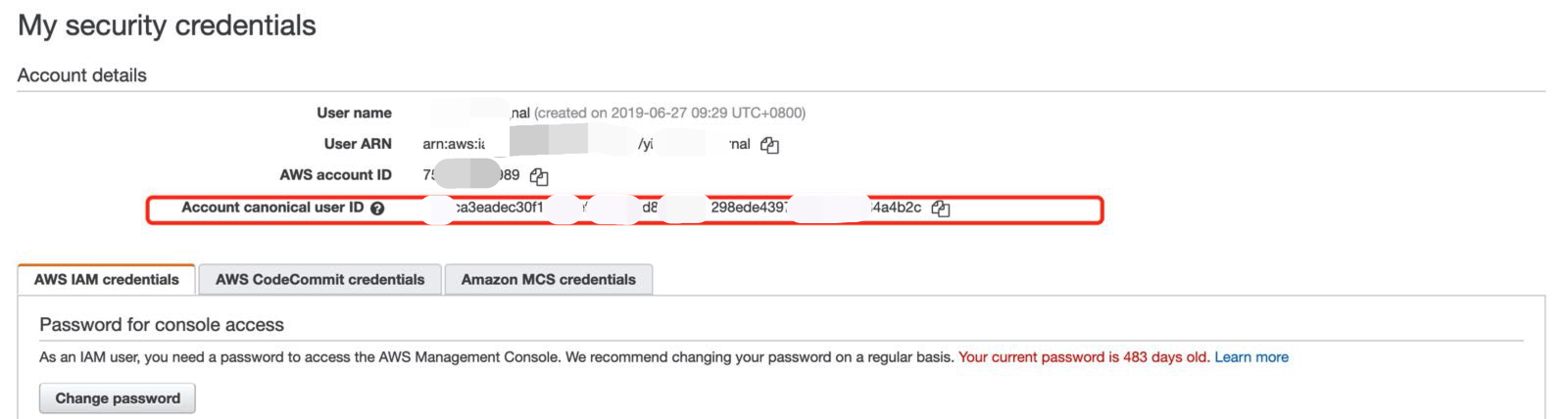Open the AWS CodeCommit credentials tab
1568x419 pixels.
pos(319,279)
